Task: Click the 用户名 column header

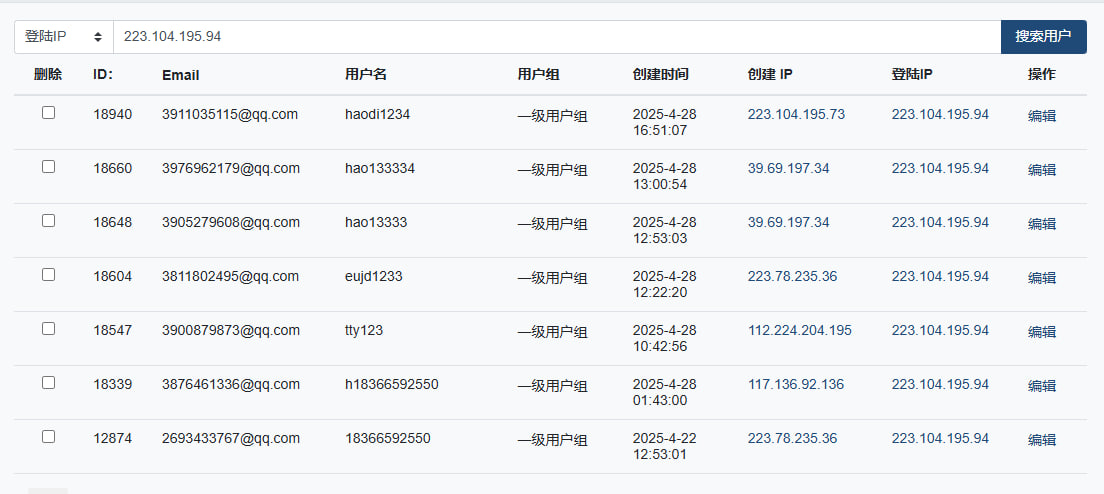Action: click(366, 75)
